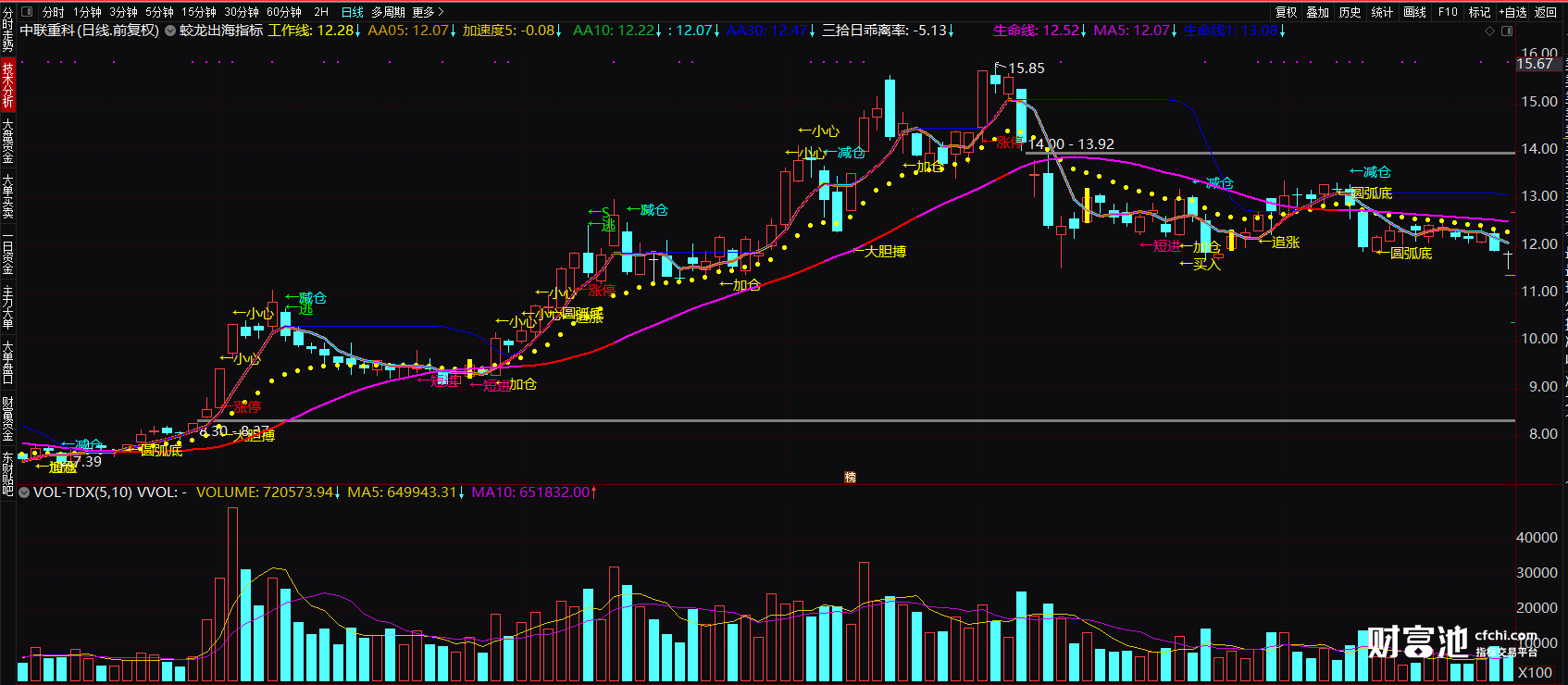This screenshot has height=685, width=1568.
Task: Click the VOLUME: 720573.94 value
Action: point(268,492)
